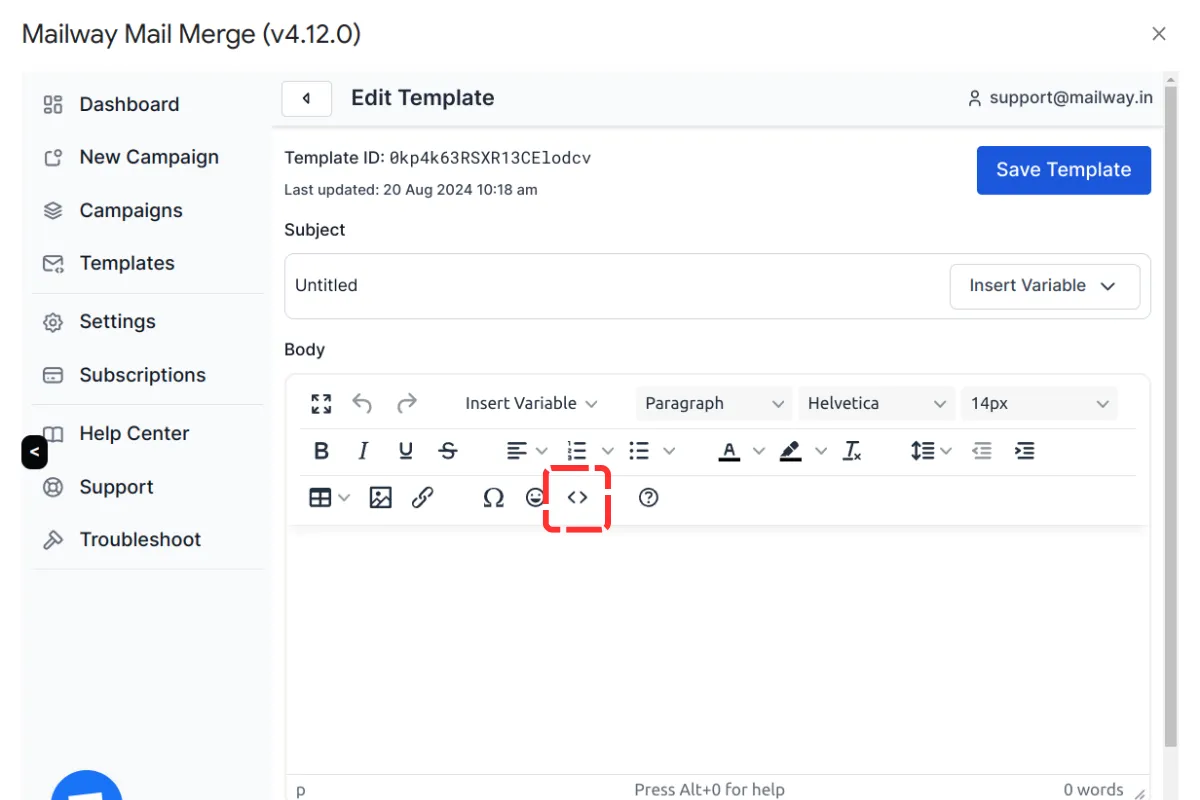The width and height of the screenshot is (1200, 800).
Task: Open the source code editor
Action: [x=577, y=497]
